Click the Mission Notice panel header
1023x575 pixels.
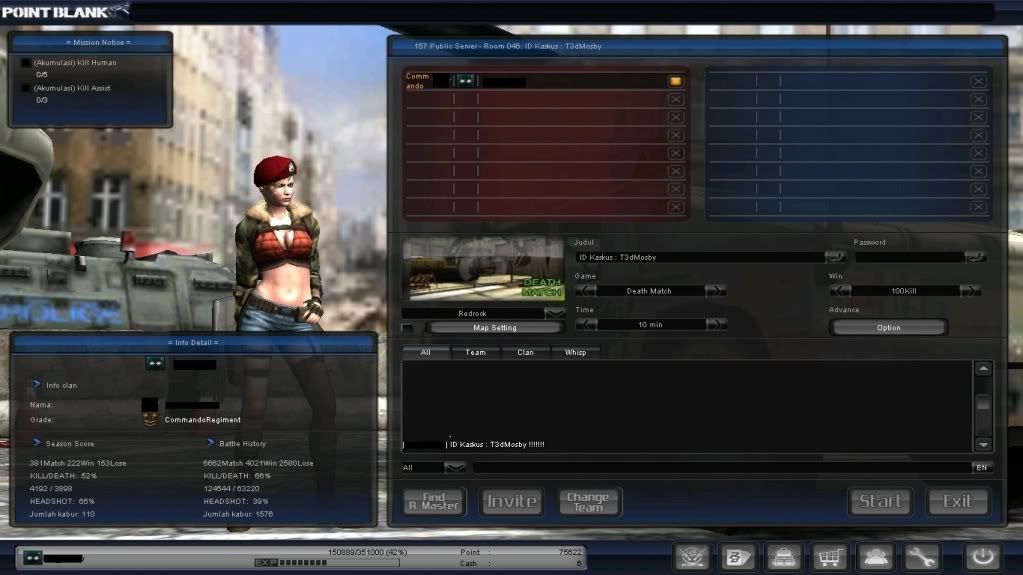click(x=91, y=42)
